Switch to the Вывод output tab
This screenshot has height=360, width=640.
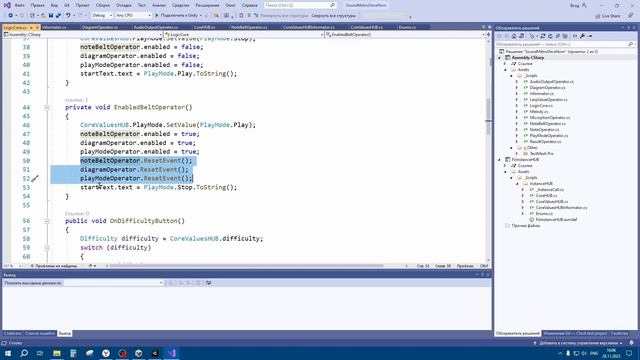coord(64,333)
